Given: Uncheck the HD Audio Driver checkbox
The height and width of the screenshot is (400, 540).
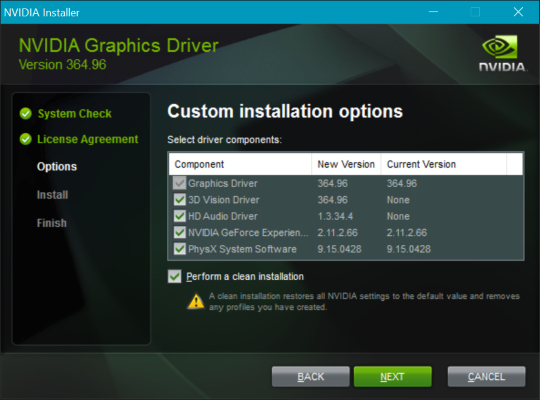Looking at the screenshot, I should click(179, 216).
